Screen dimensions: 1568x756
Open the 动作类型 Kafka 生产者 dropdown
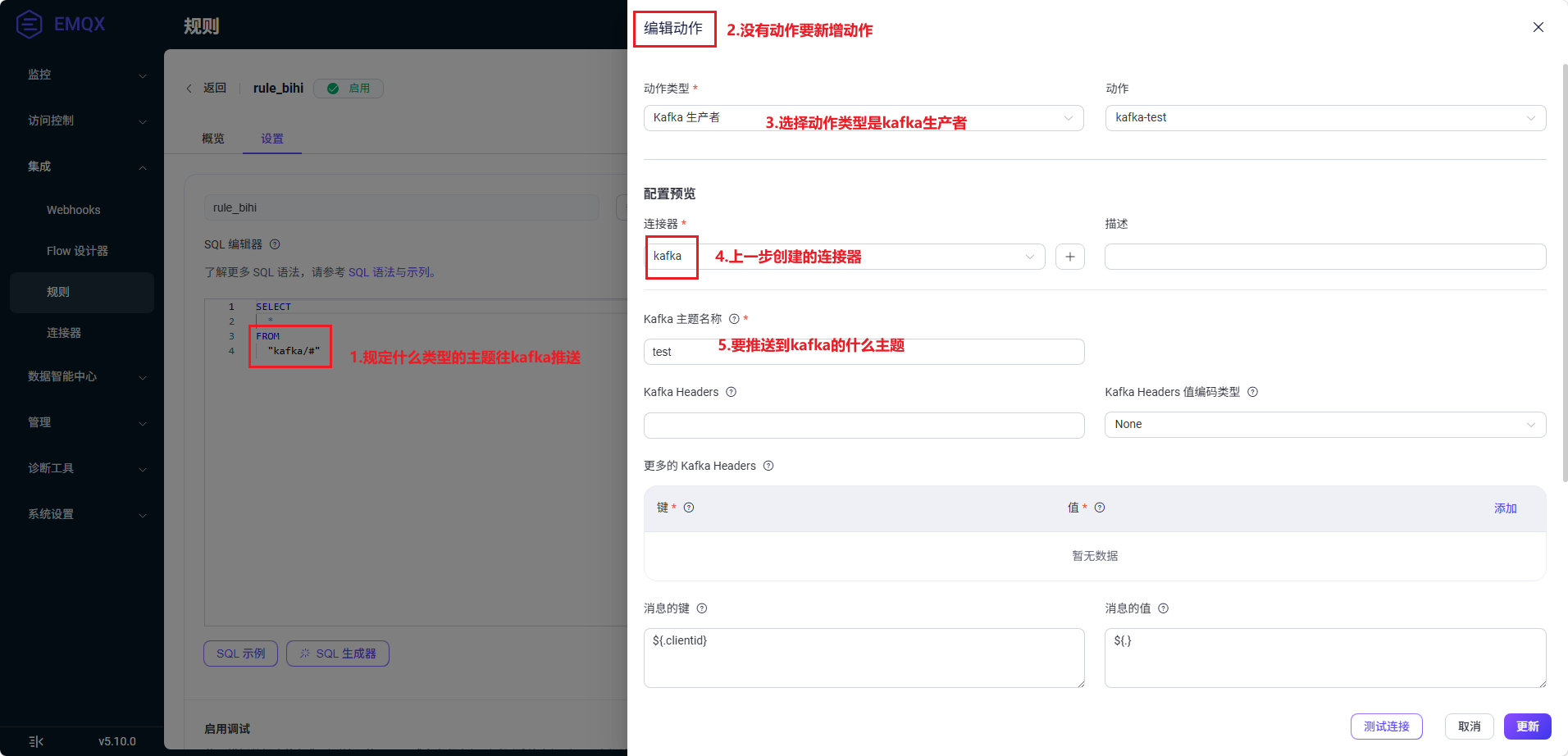tap(864, 118)
